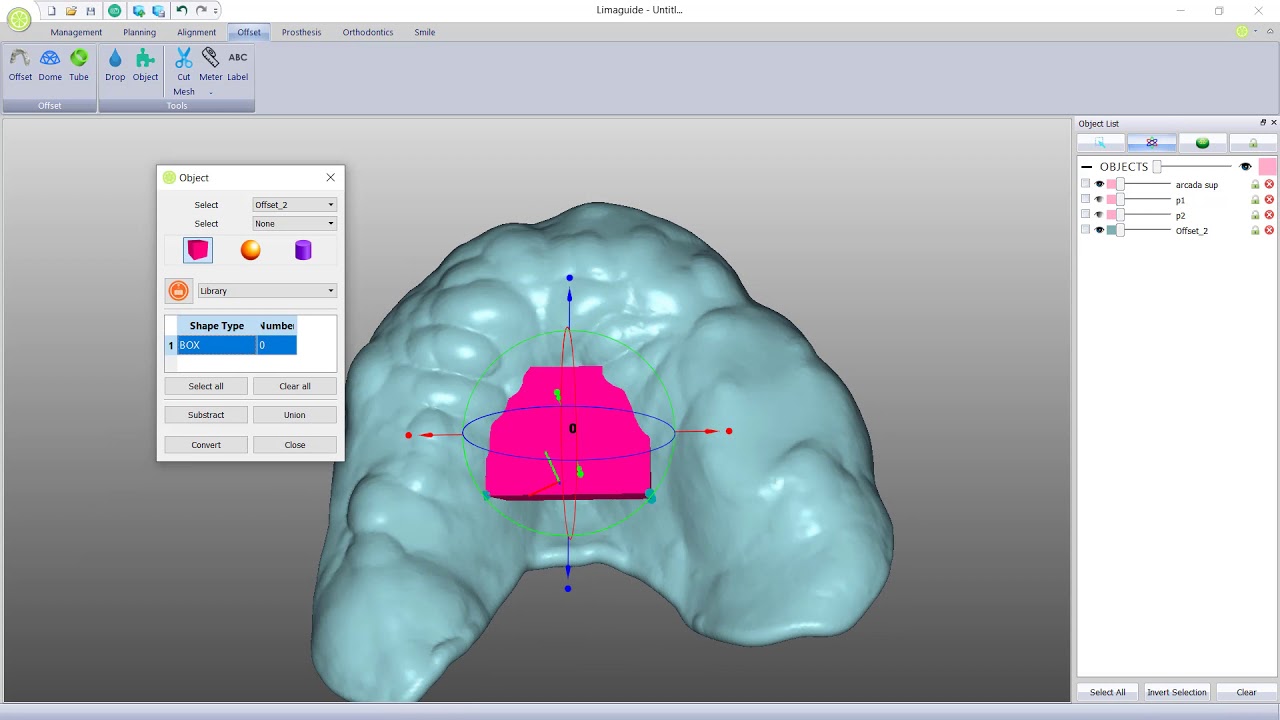Image resolution: width=1280 pixels, height=720 pixels.
Task: Redo the last action
Action: pyautogui.click(x=201, y=11)
